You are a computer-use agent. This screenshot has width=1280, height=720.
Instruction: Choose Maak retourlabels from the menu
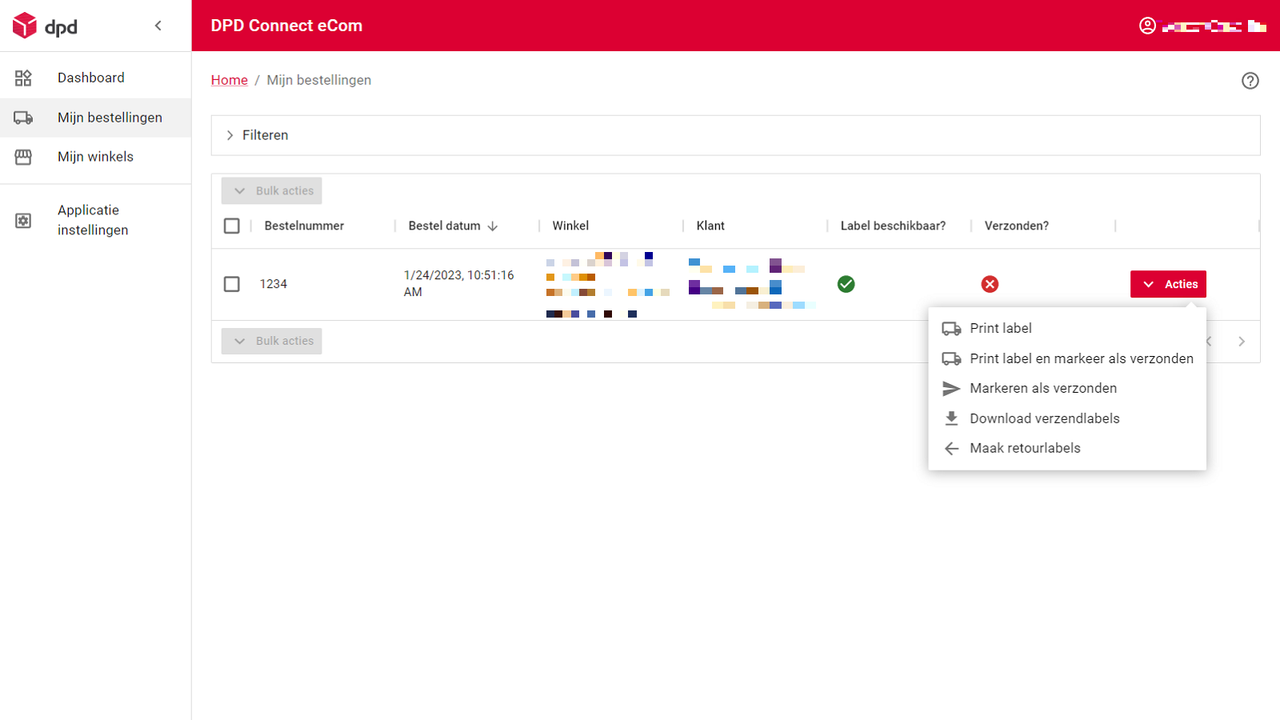(1024, 448)
